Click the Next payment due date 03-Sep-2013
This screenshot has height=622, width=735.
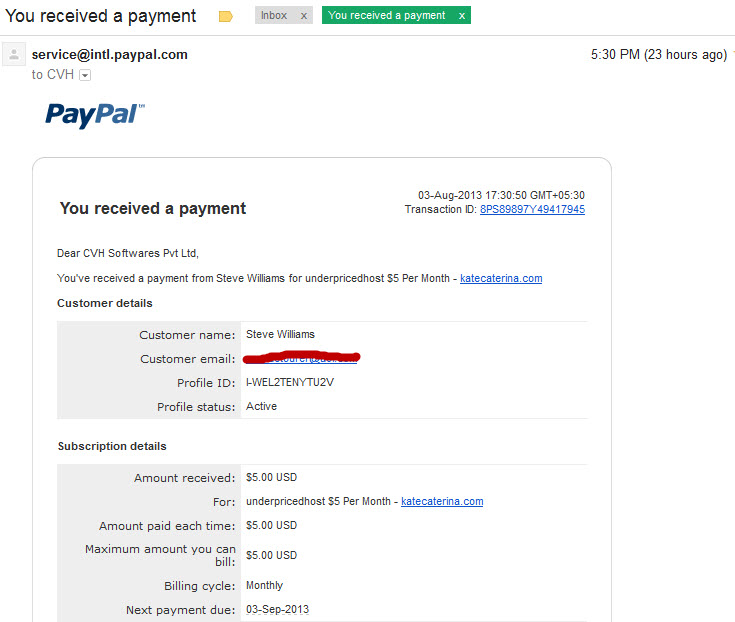pos(278,609)
